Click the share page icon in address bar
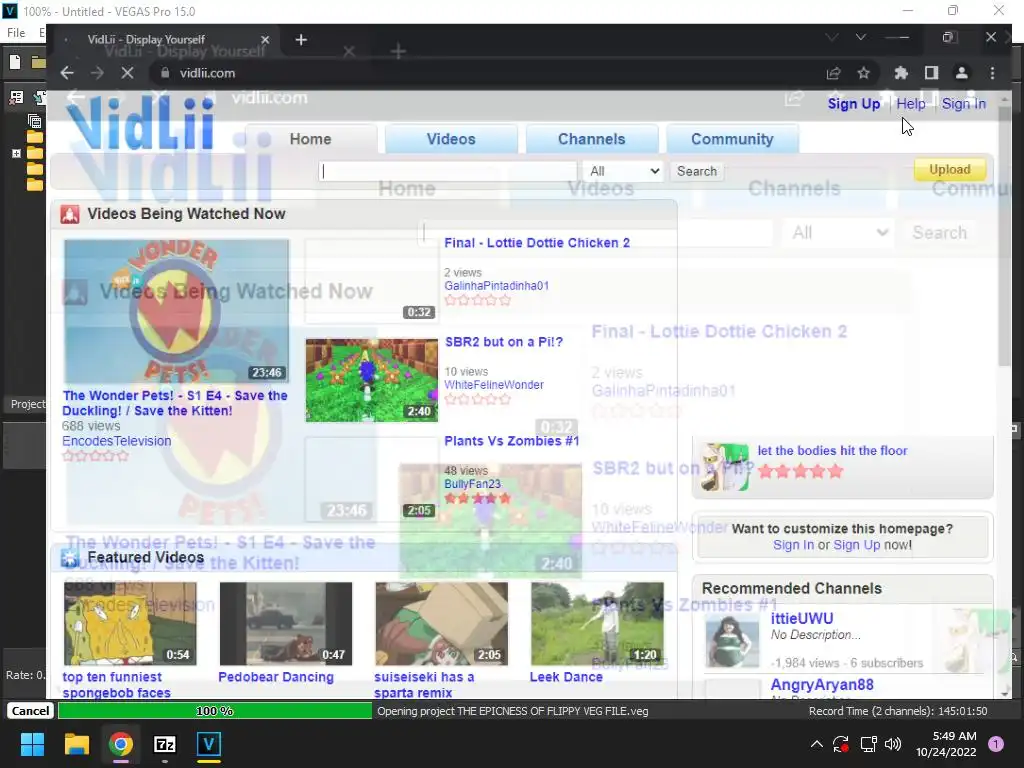 [833, 73]
